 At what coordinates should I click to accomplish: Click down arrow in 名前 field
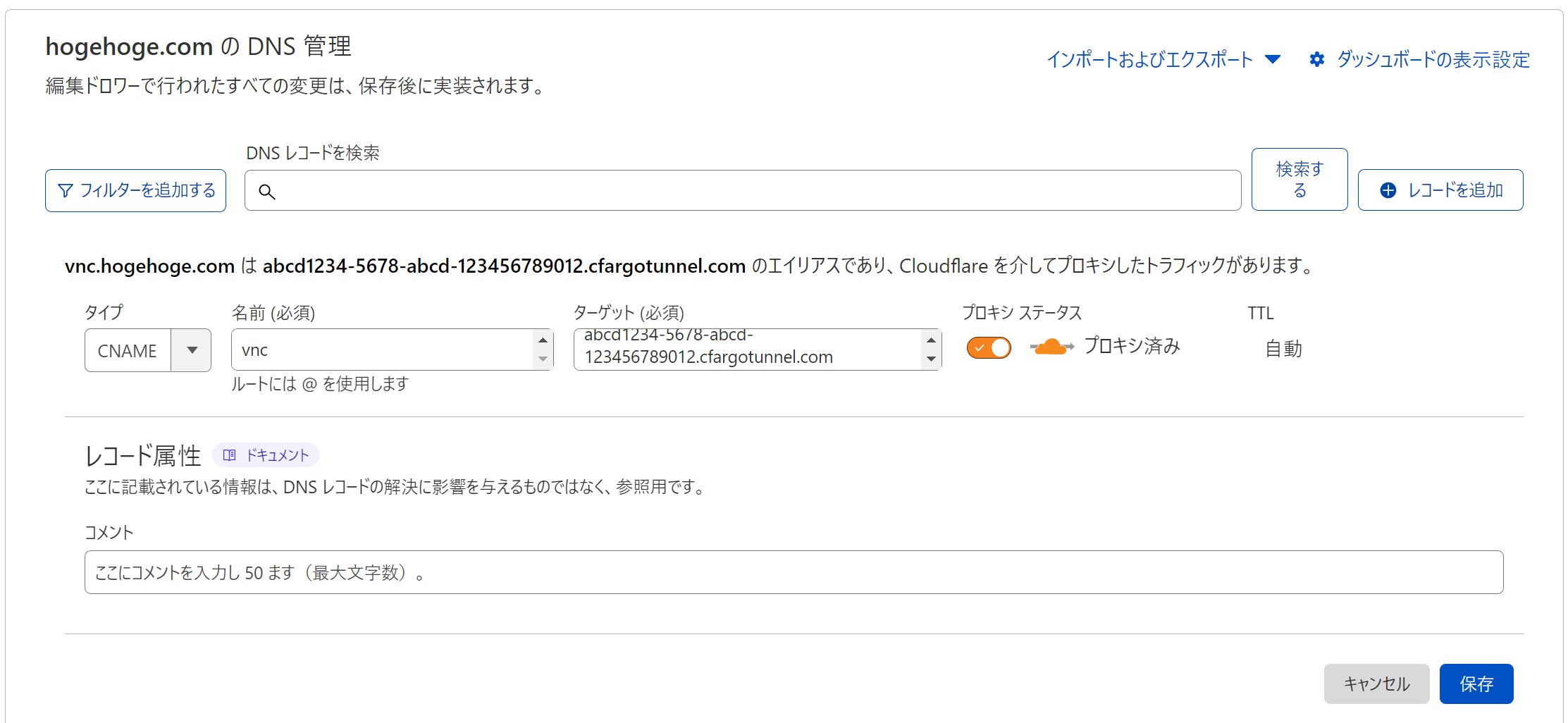[x=543, y=359]
